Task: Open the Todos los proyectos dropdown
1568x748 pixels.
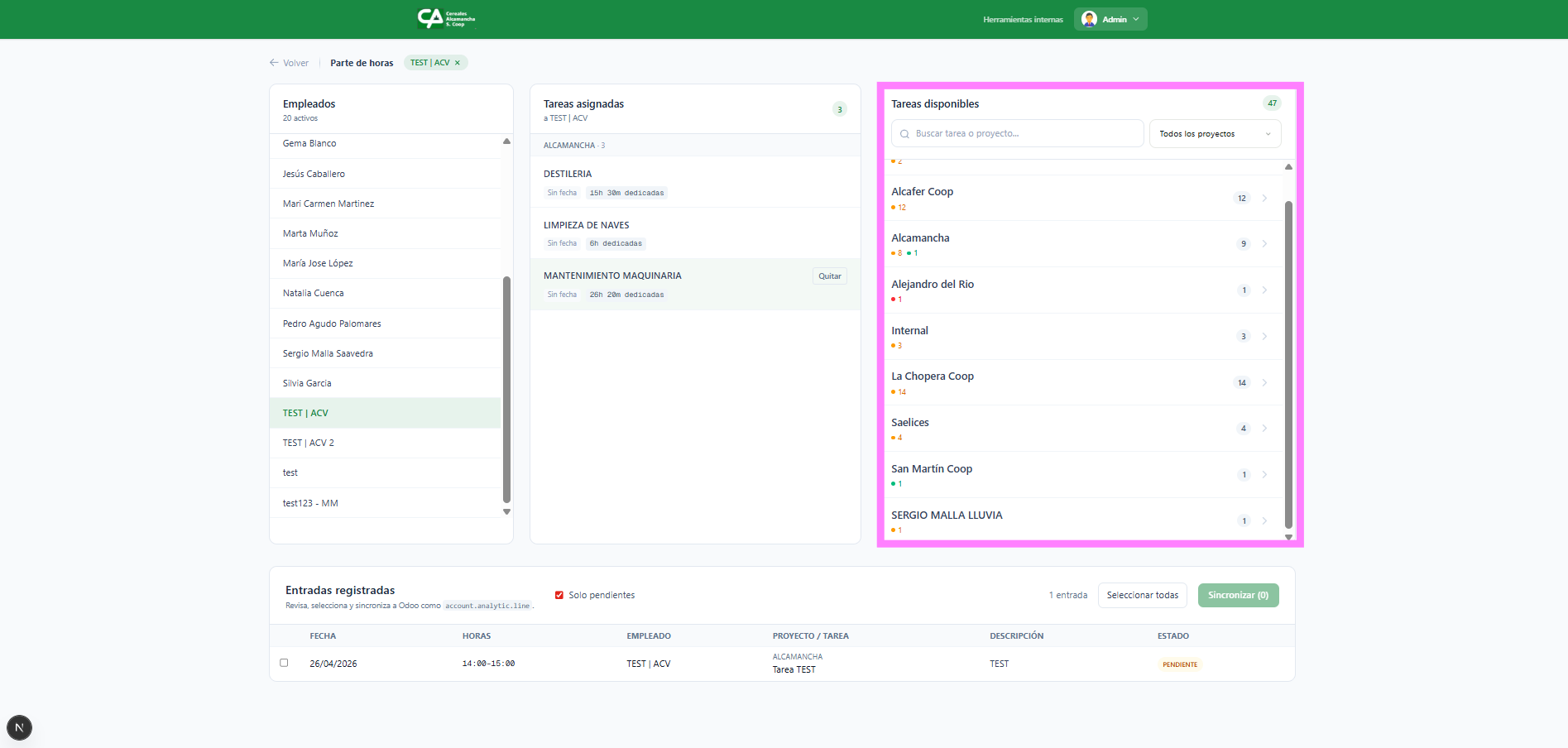Action: tap(1214, 134)
